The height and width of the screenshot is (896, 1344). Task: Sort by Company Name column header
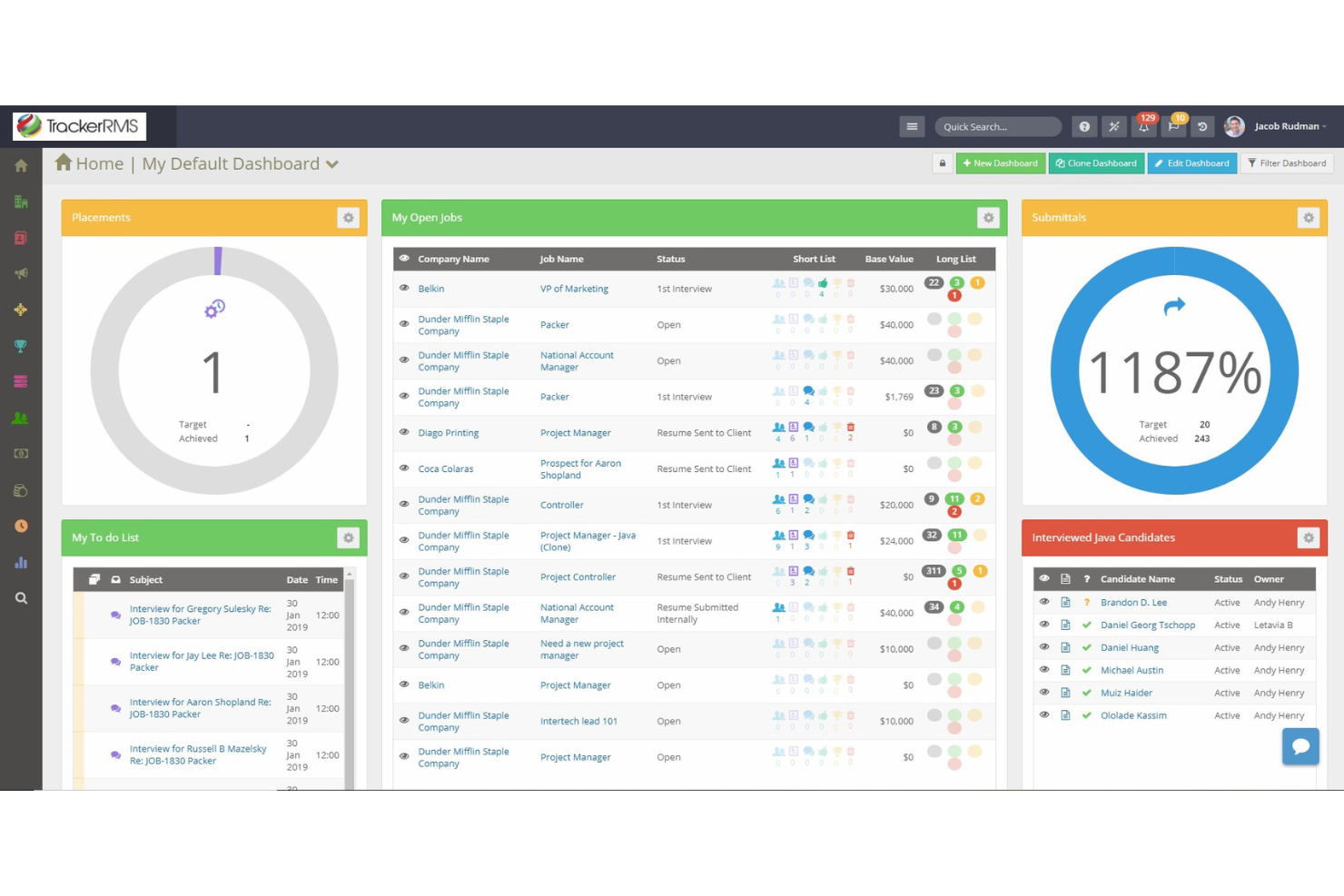(453, 259)
